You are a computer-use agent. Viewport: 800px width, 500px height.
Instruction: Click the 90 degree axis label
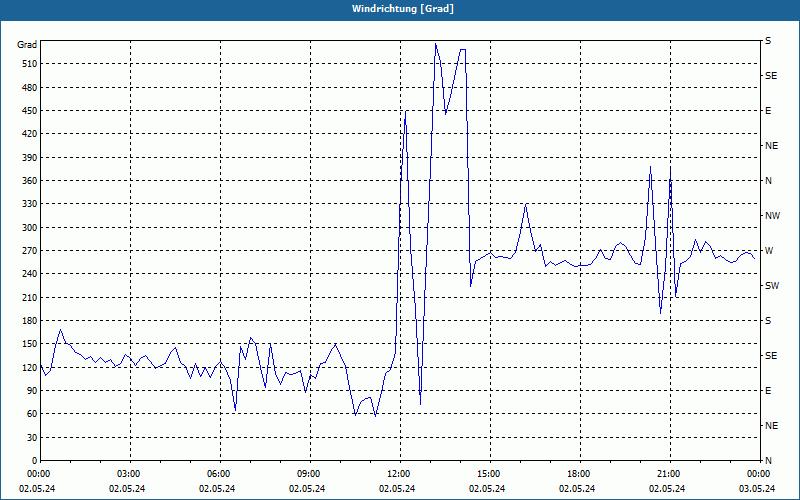click(x=32, y=391)
